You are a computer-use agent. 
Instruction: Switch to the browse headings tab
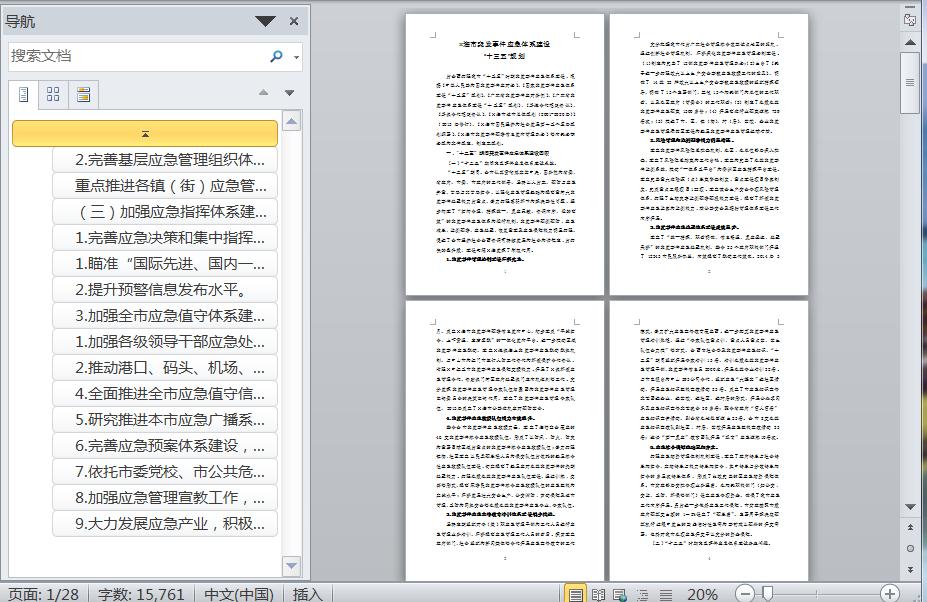[x=23, y=93]
